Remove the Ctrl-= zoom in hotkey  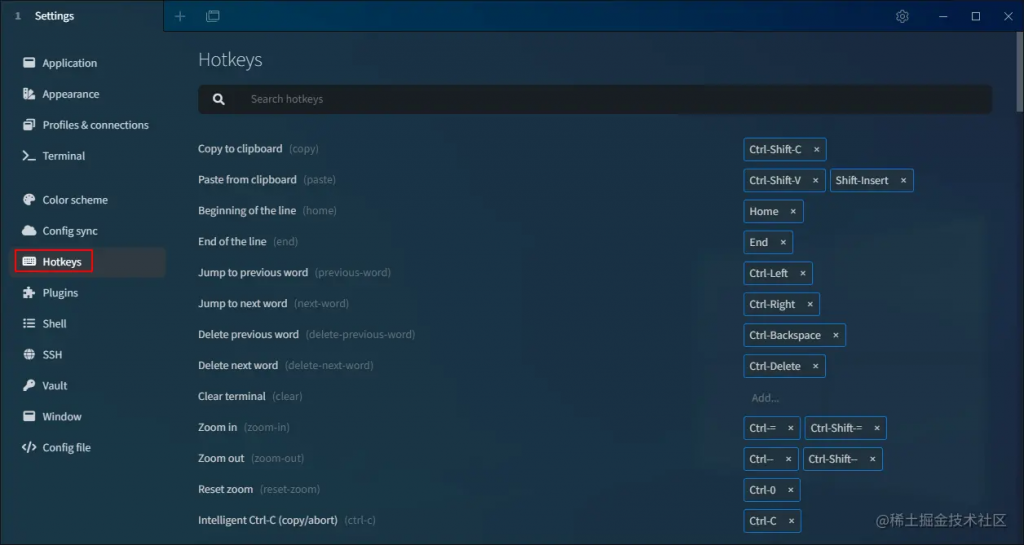click(790, 428)
